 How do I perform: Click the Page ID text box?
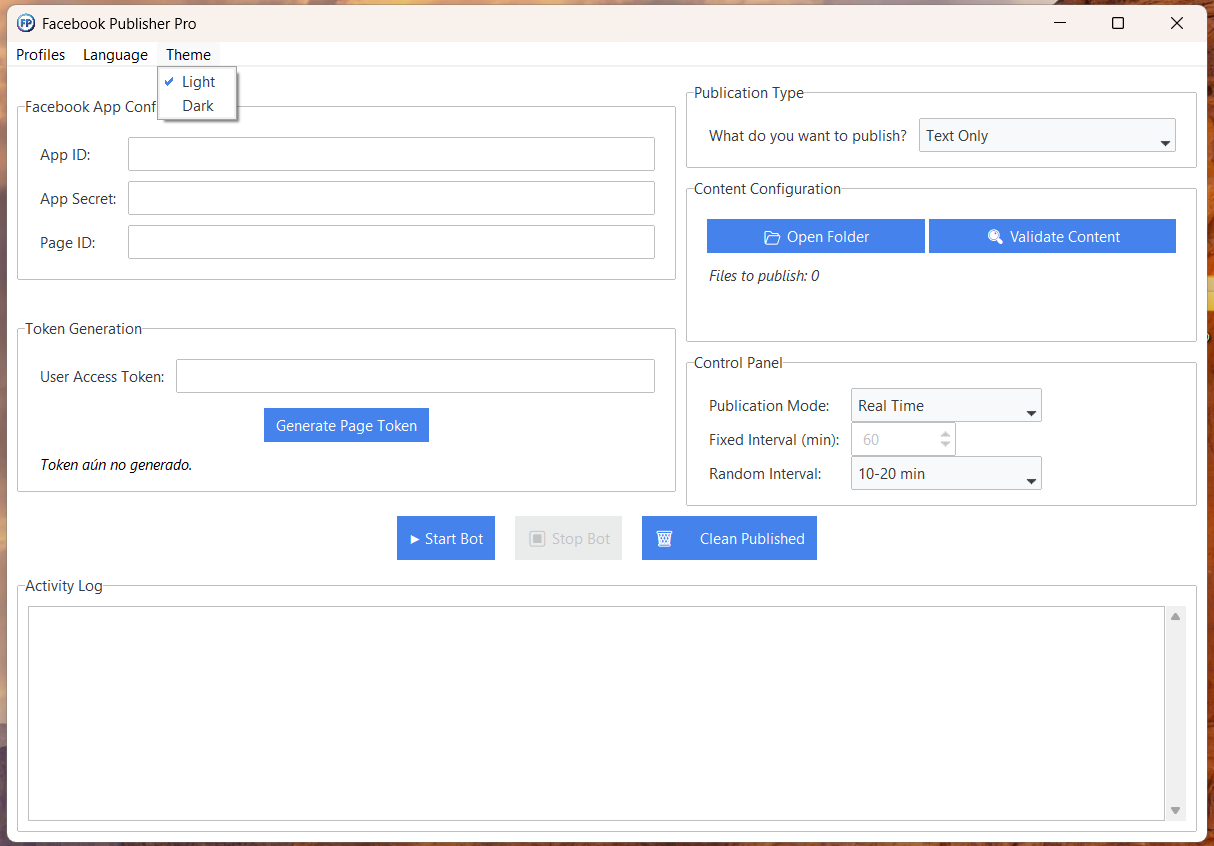click(391, 242)
